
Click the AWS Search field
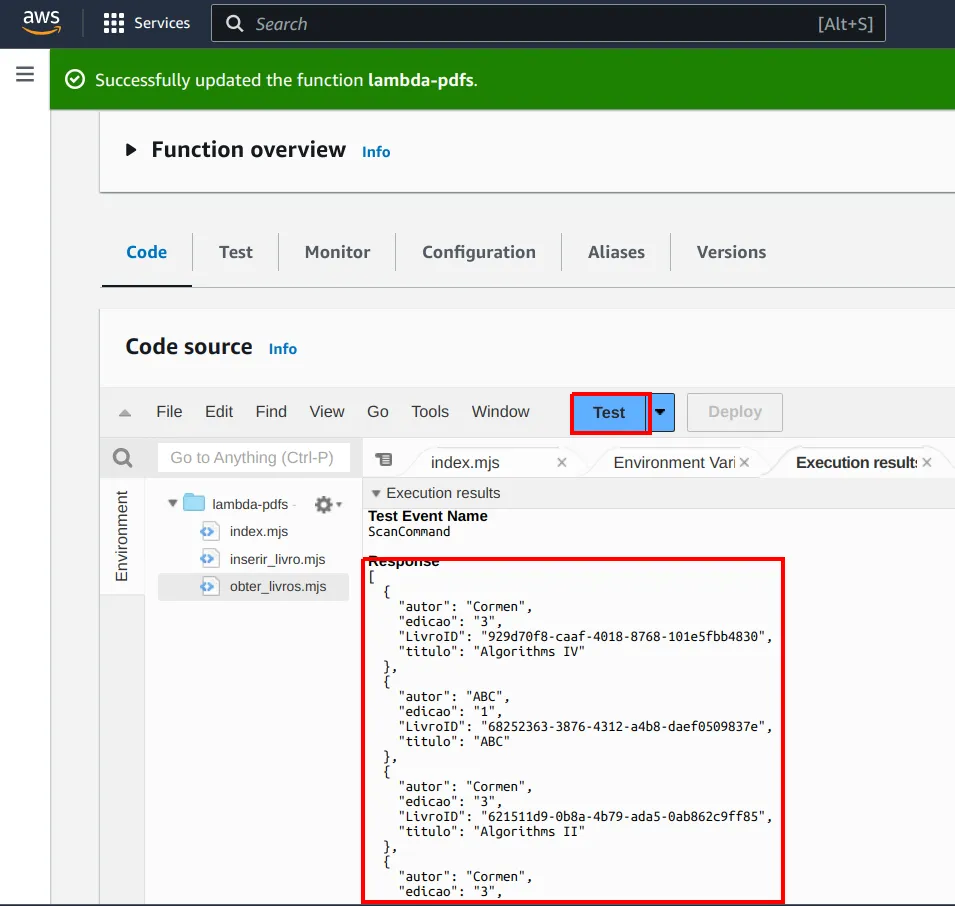pos(548,23)
